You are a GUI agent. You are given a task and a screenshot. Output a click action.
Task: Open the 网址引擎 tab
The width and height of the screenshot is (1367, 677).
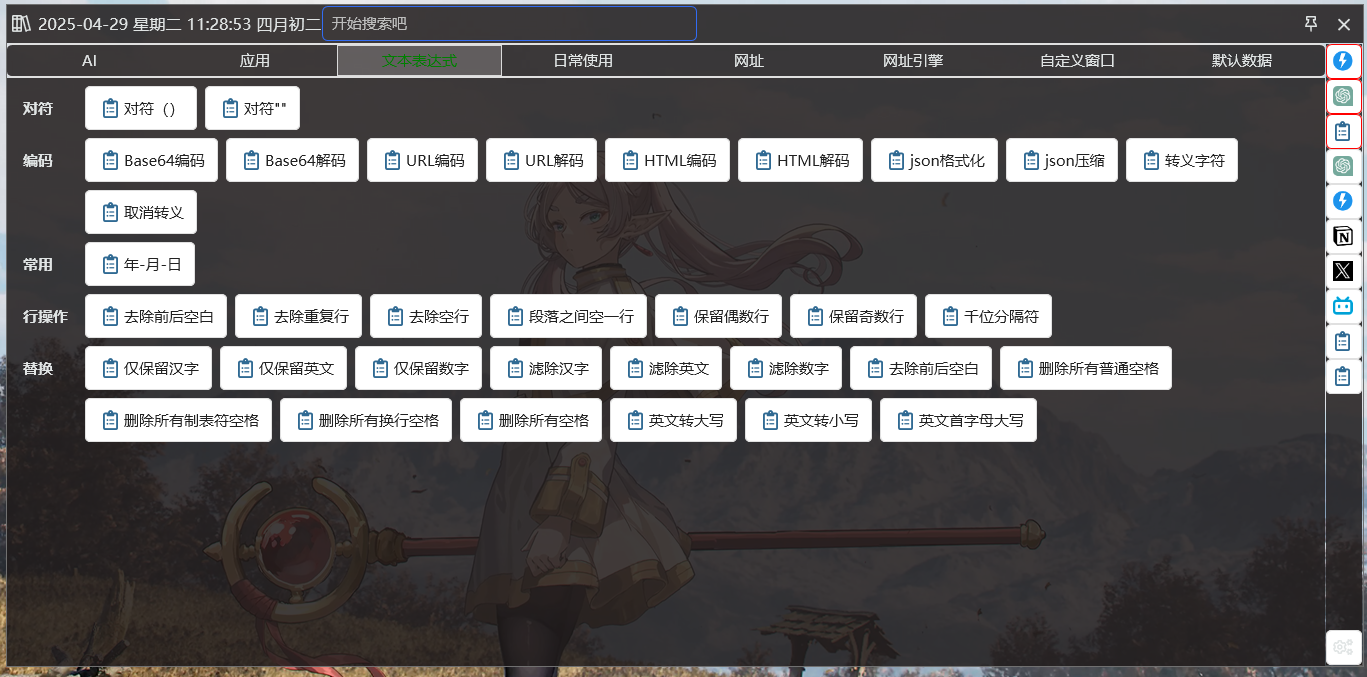point(913,60)
